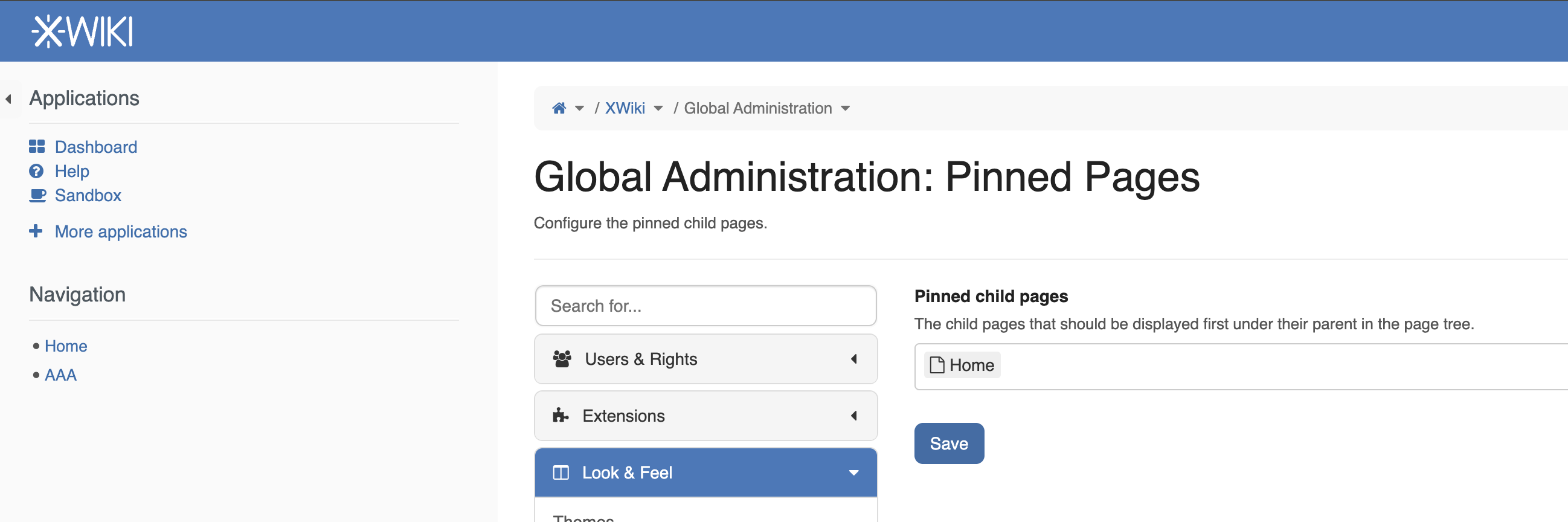The width and height of the screenshot is (1568, 522).
Task: Click the plus icon beside More applications
Action: [36, 231]
